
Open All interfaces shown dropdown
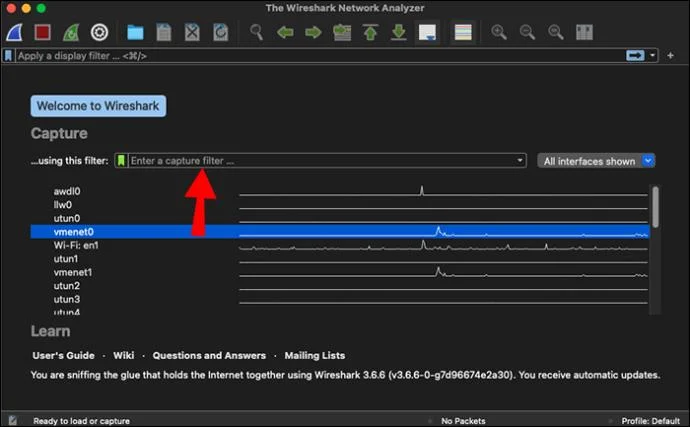[x=596, y=161]
